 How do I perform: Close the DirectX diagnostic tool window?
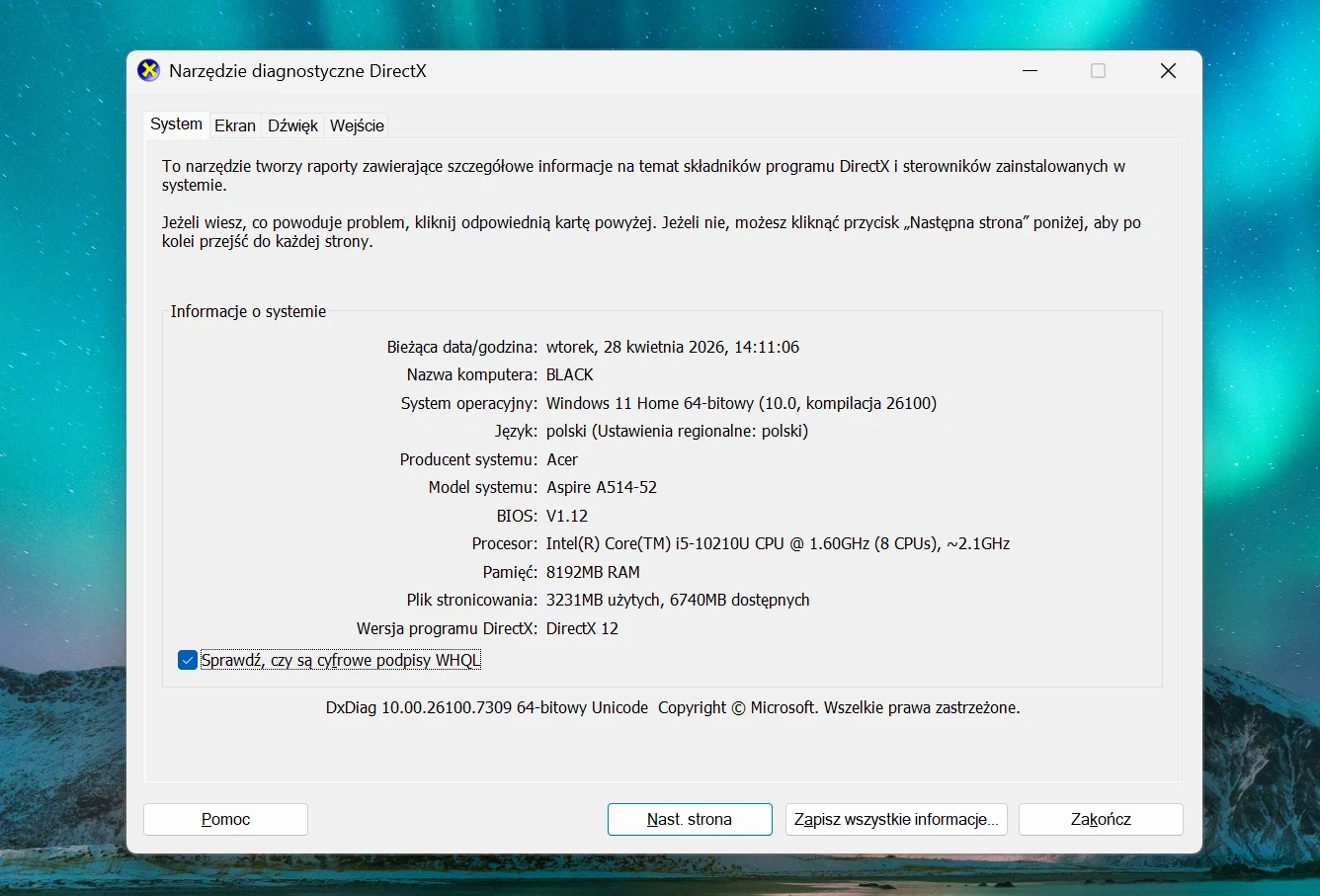pyautogui.click(x=1168, y=71)
